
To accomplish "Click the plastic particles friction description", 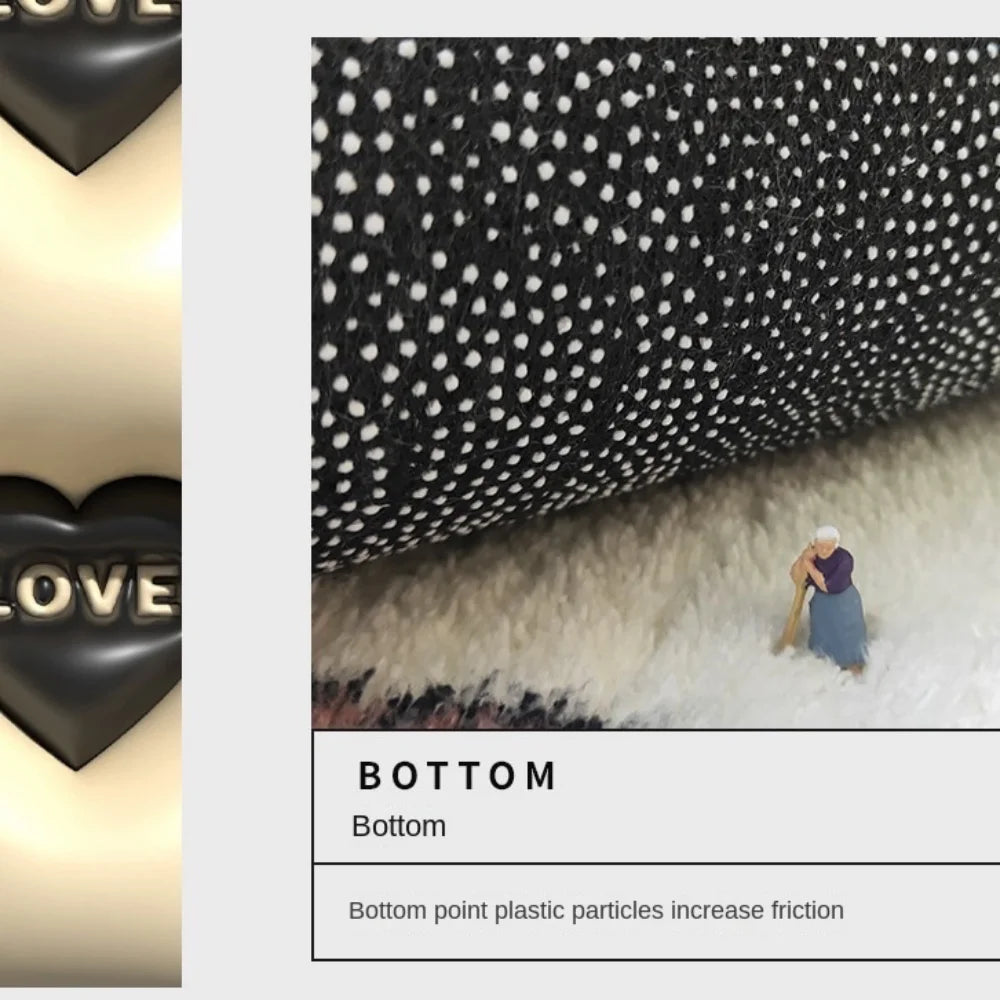I will [596, 911].
